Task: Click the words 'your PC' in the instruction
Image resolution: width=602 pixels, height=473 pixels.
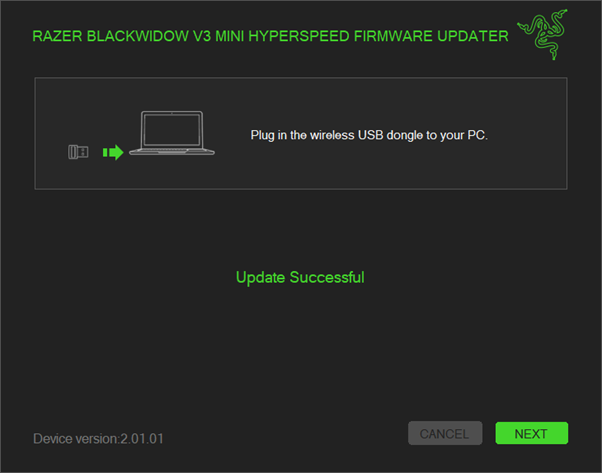Action: coord(464,136)
